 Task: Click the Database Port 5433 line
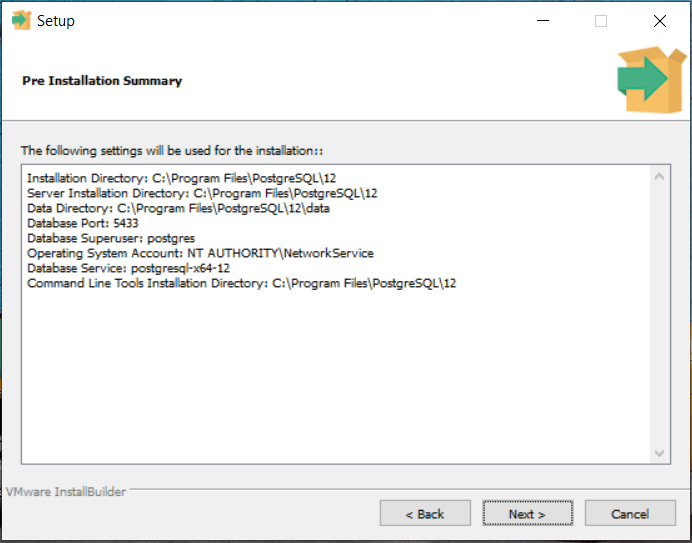tap(83, 223)
